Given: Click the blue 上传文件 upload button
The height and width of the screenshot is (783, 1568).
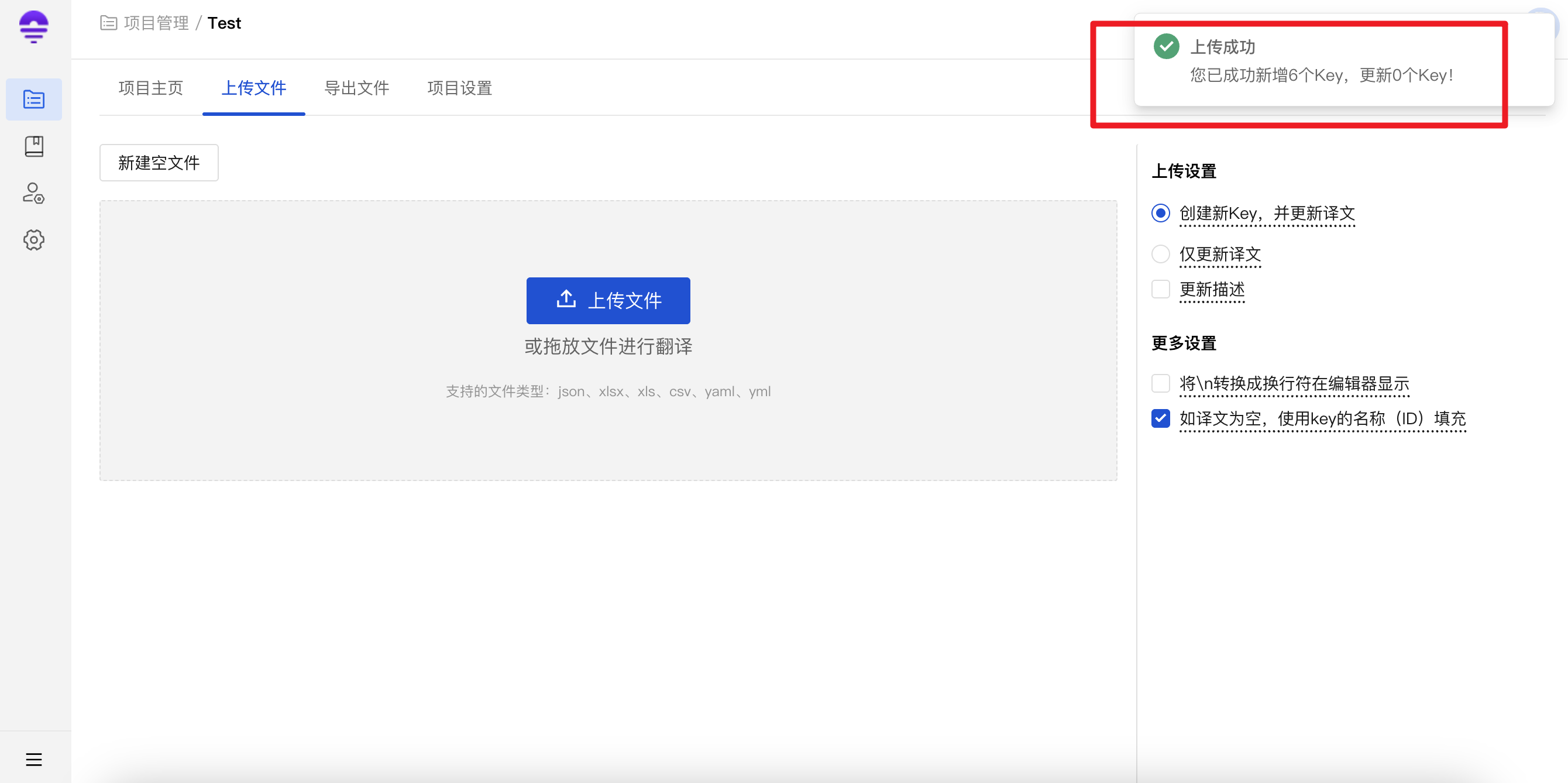Looking at the screenshot, I should click(608, 301).
